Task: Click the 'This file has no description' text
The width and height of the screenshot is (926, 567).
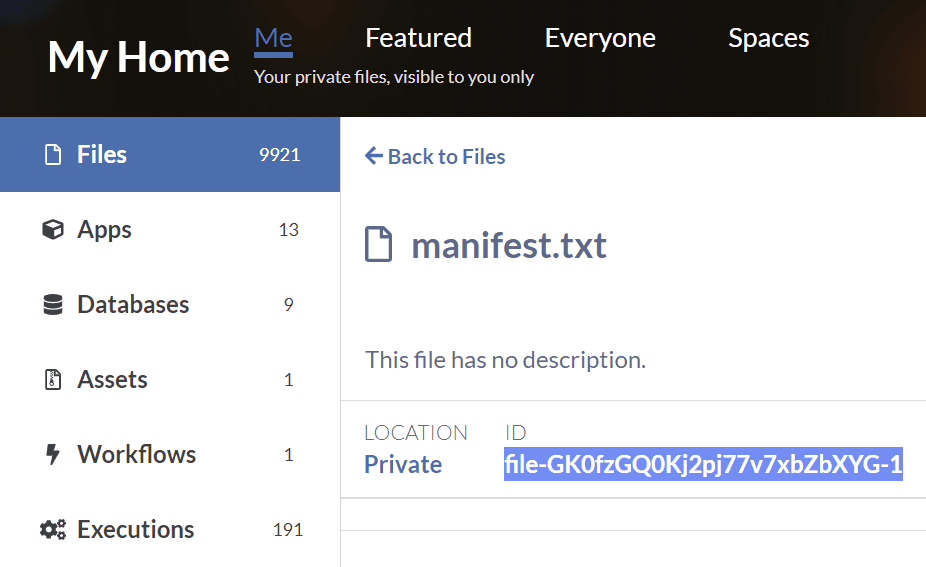Action: (505, 360)
